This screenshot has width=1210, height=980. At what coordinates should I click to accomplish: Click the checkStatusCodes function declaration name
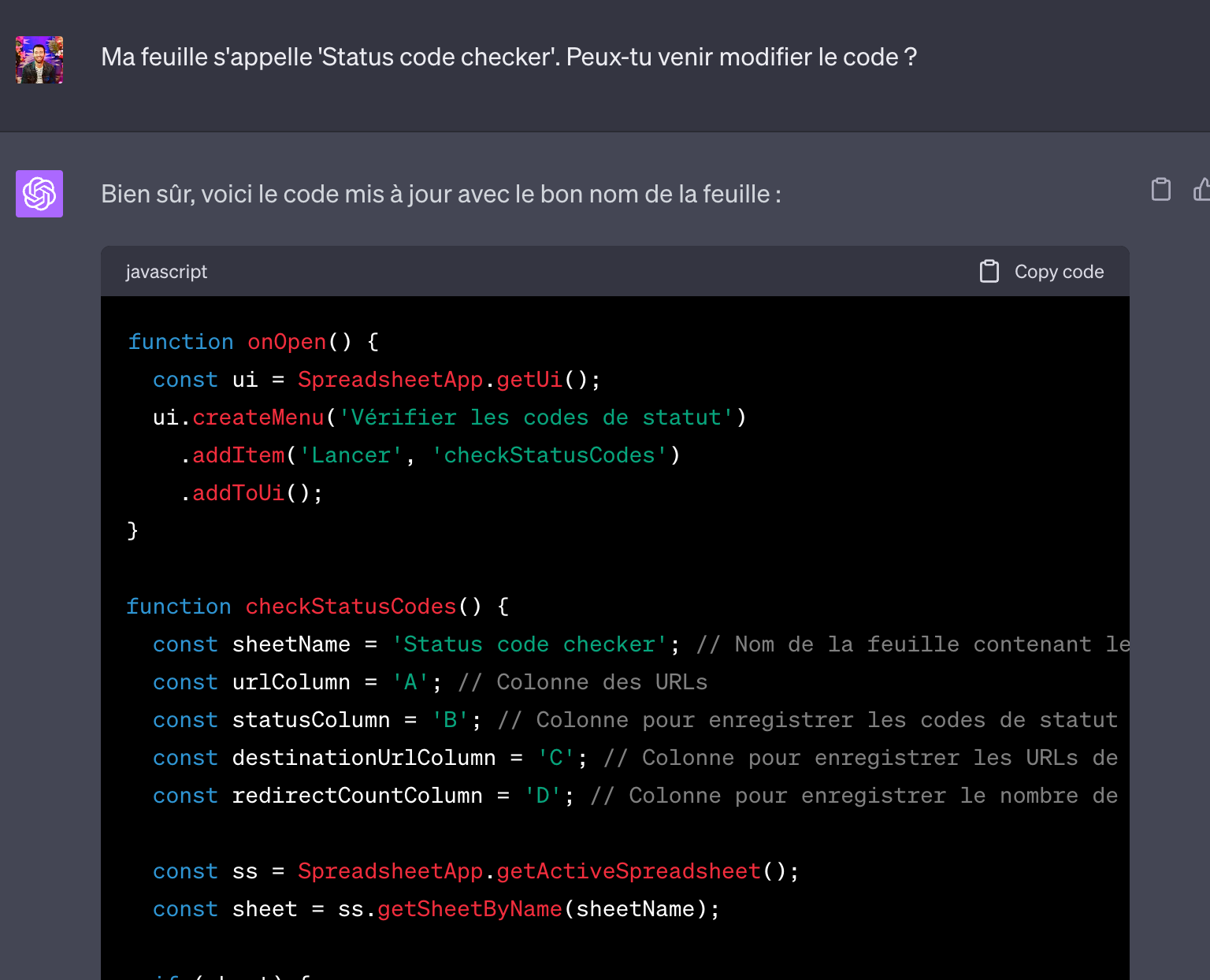pos(351,607)
